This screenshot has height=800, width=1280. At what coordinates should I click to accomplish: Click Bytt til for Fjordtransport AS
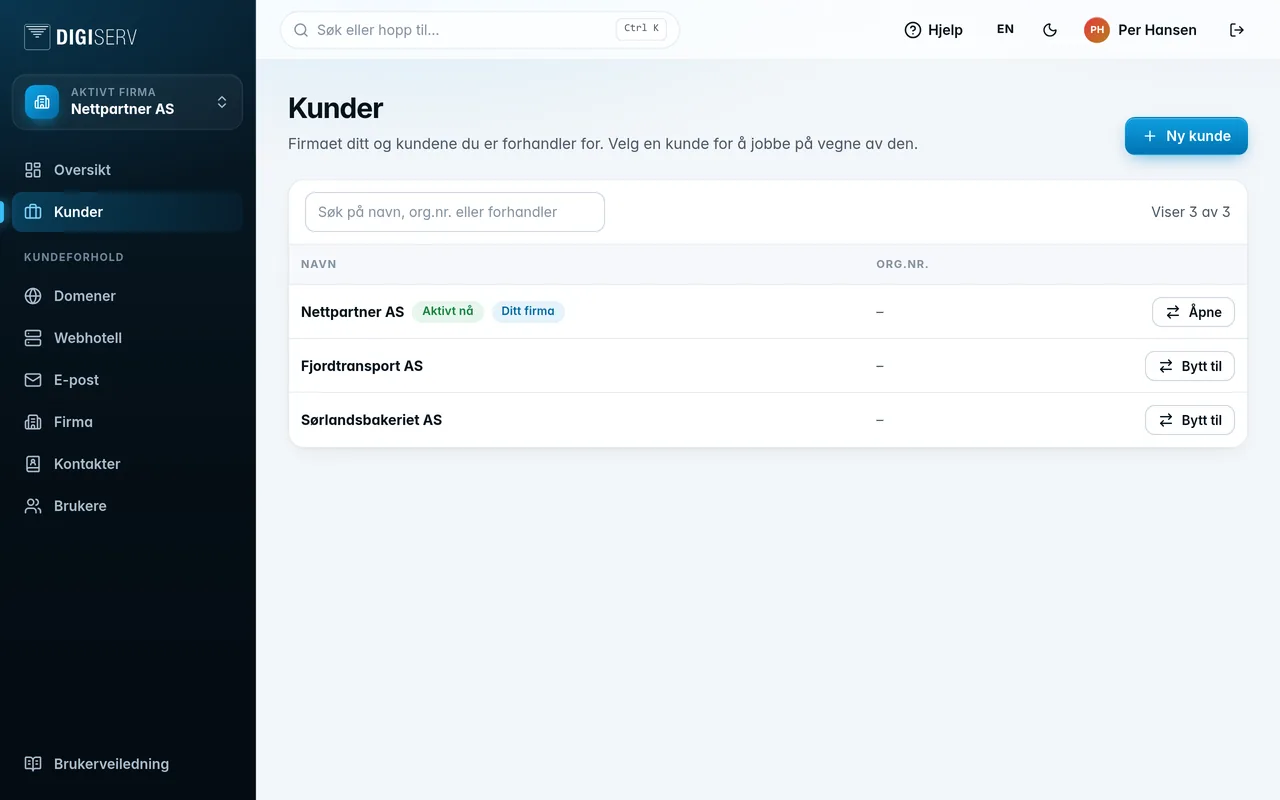click(1190, 366)
